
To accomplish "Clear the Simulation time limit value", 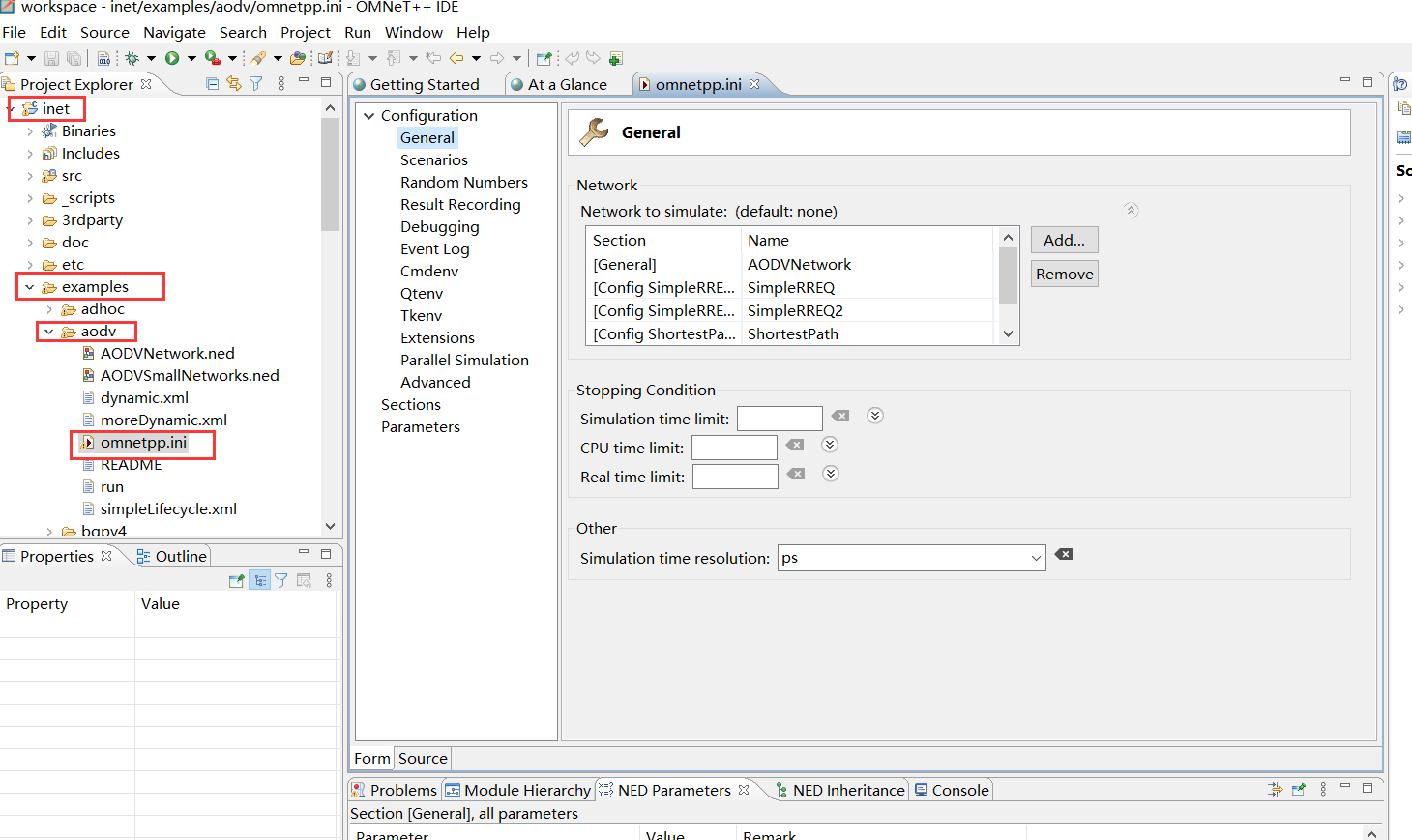I will tap(840, 417).
